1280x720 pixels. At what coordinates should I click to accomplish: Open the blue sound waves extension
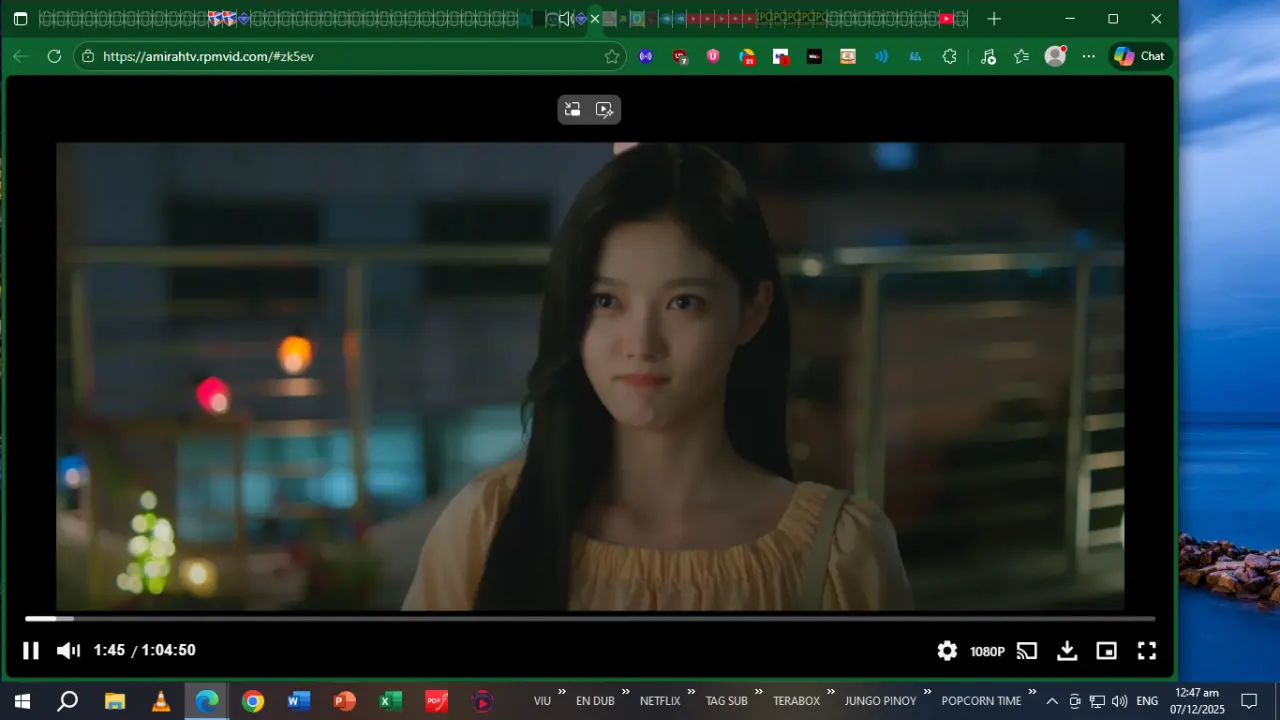pos(881,56)
